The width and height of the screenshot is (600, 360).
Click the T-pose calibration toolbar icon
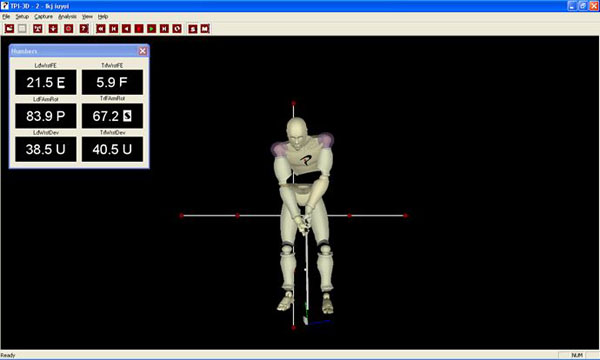(x=38, y=29)
